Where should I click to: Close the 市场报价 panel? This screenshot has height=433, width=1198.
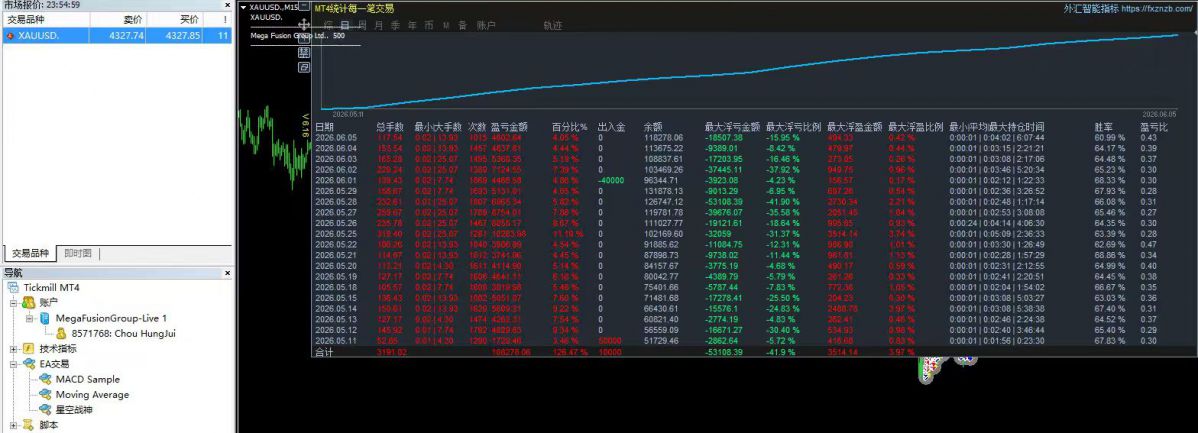pyautogui.click(x=227, y=5)
